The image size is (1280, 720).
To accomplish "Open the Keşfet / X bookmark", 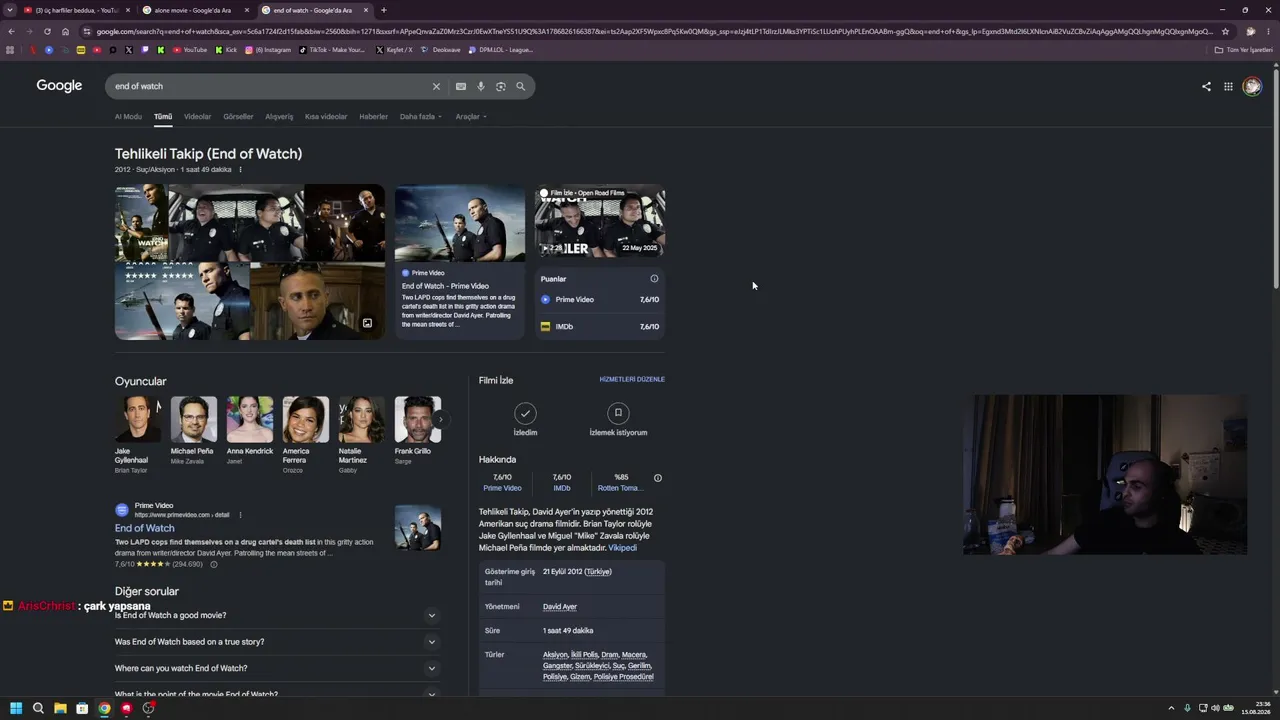I will pos(394,50).
